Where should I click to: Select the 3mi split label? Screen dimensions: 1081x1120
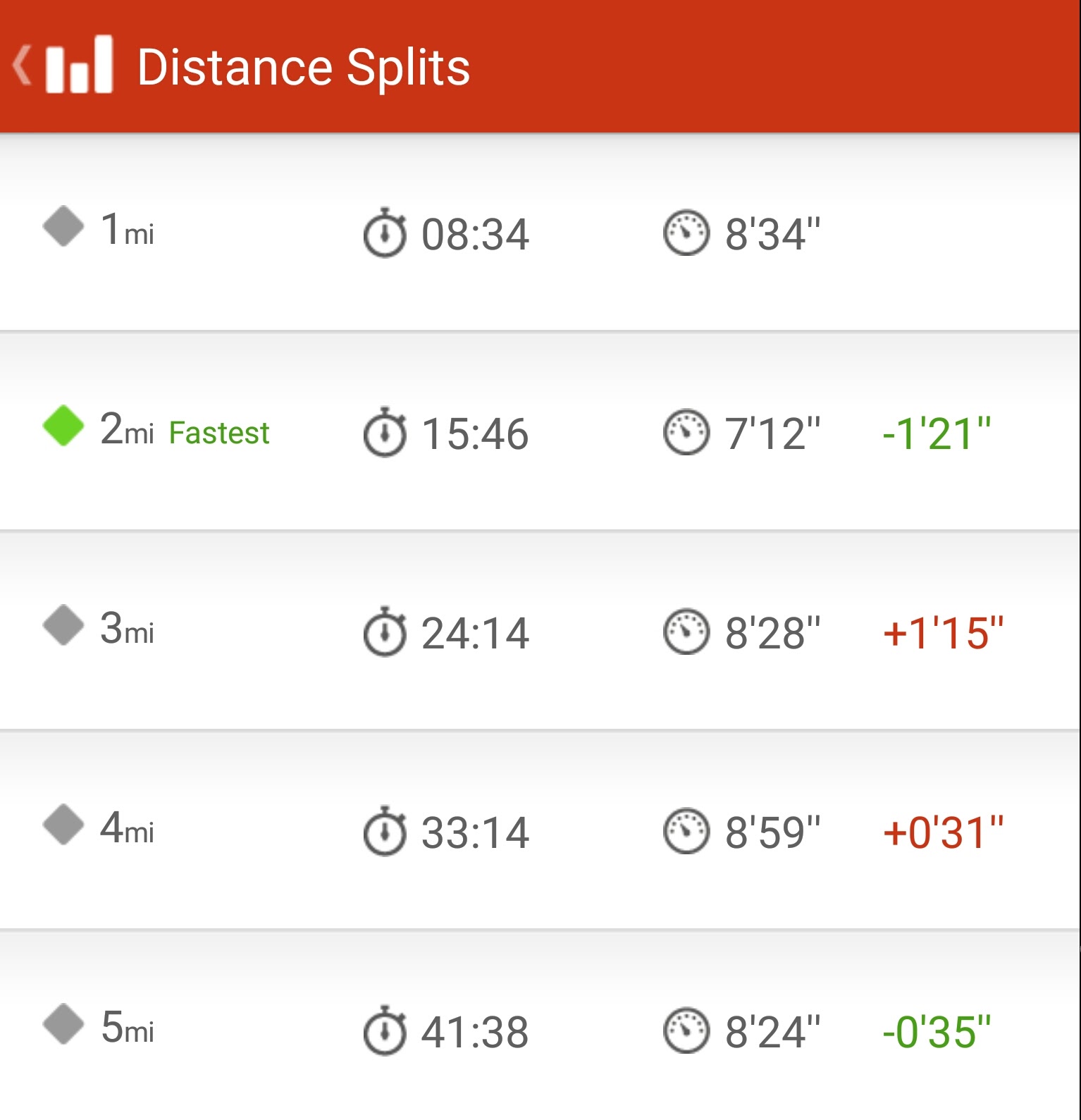pyautogui.click(x=127, y=628)
